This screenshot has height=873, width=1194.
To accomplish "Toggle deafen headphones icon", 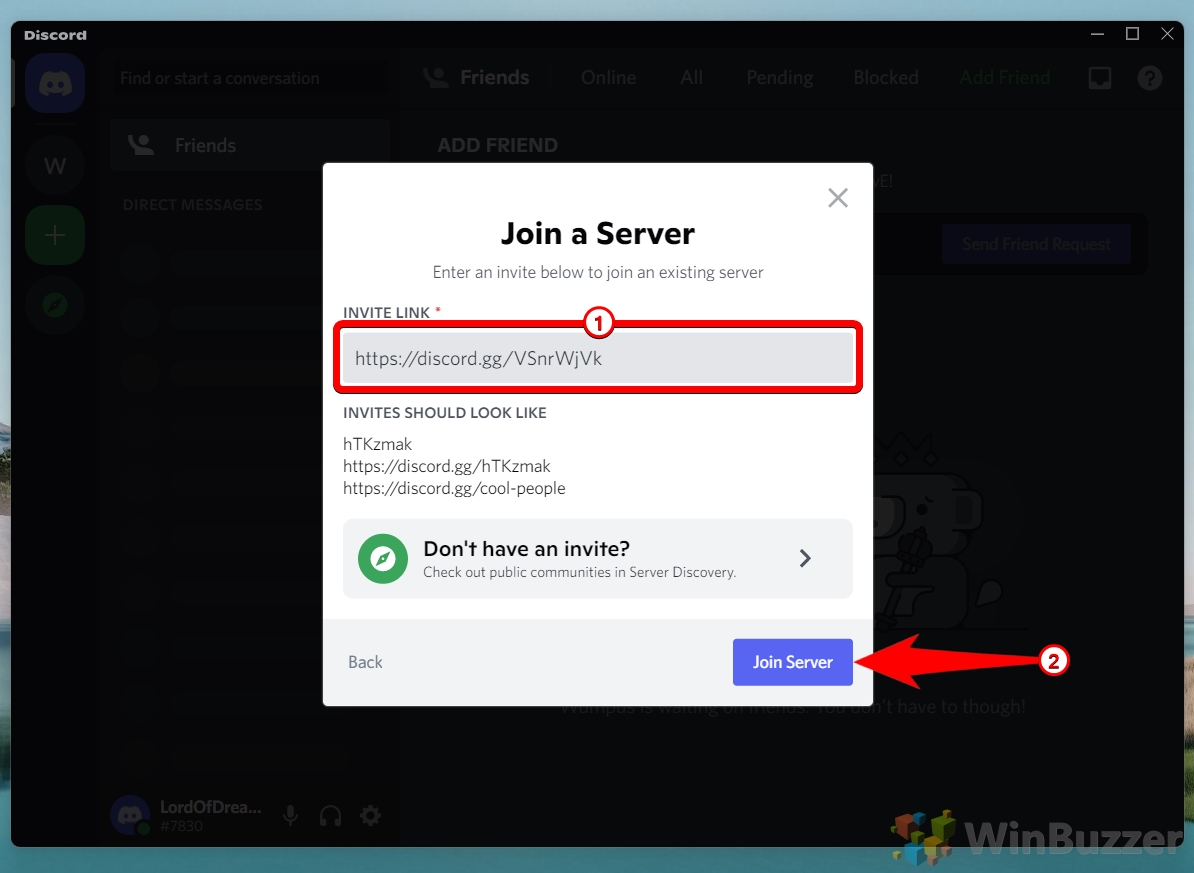I will click(330, 816).
